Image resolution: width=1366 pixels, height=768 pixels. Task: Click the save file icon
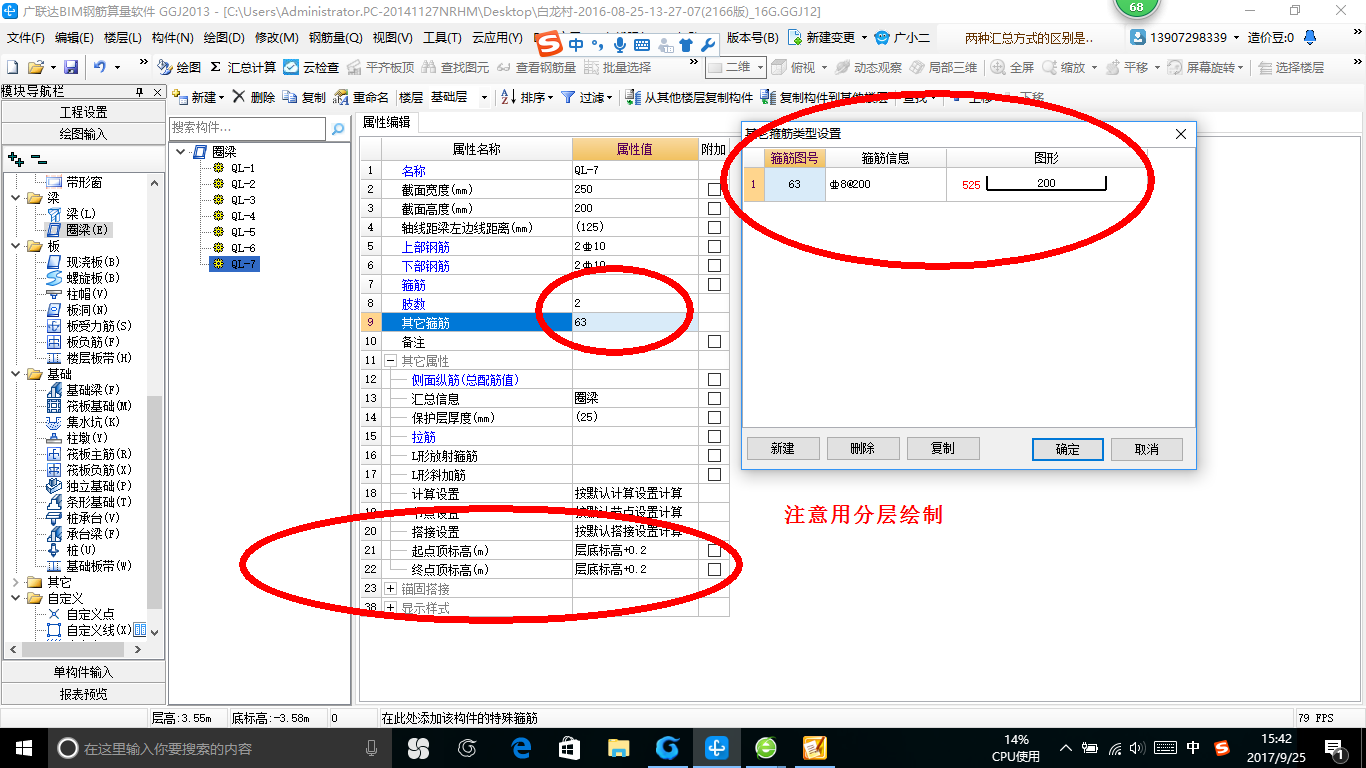(71, 67)
